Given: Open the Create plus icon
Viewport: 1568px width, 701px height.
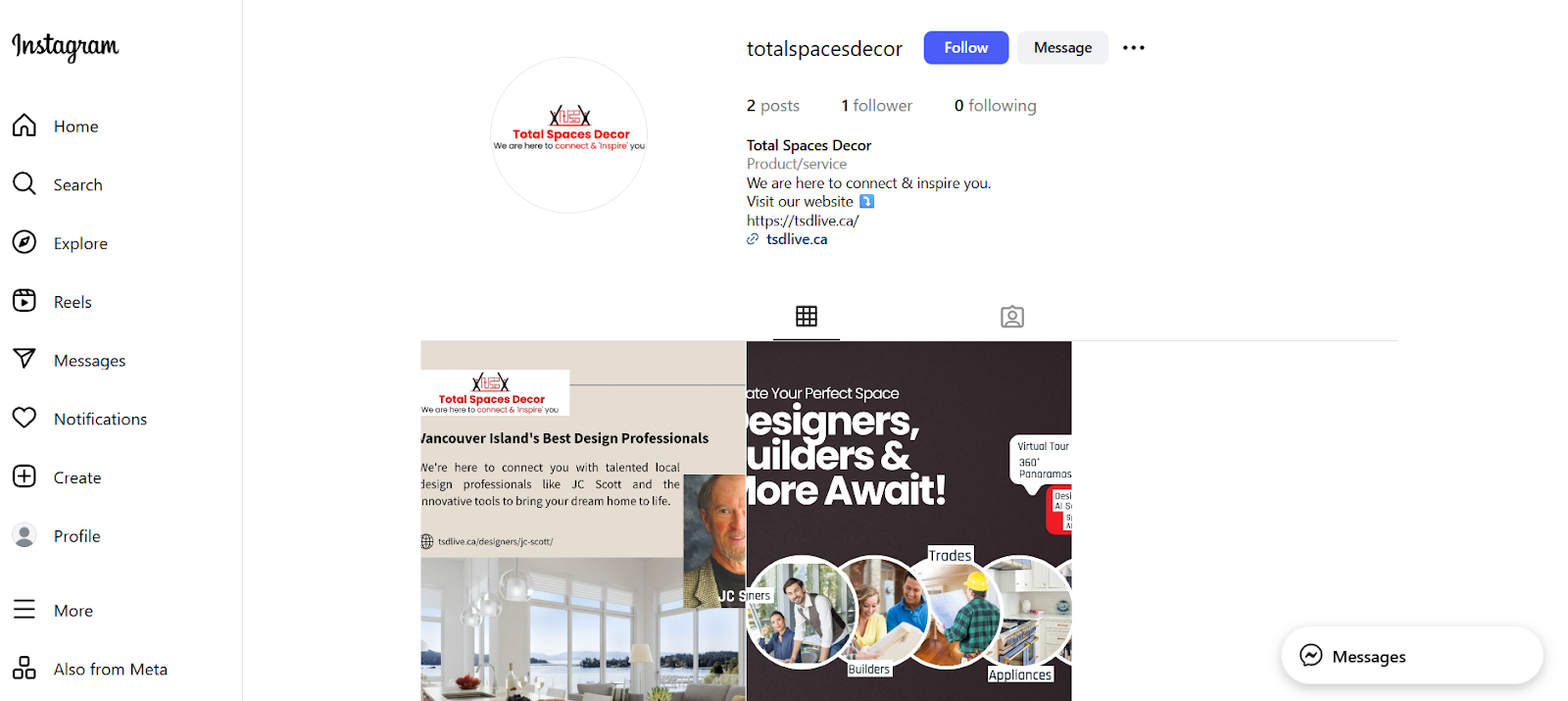Looking at the screenshot, I should tap(24, 476).
